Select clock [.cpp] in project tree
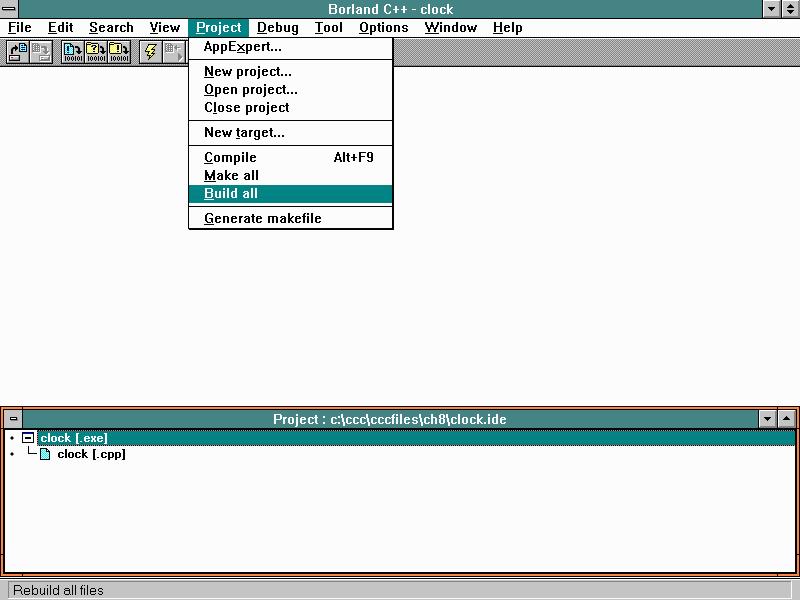The image size is (800, 600). (x=91, y=454)
